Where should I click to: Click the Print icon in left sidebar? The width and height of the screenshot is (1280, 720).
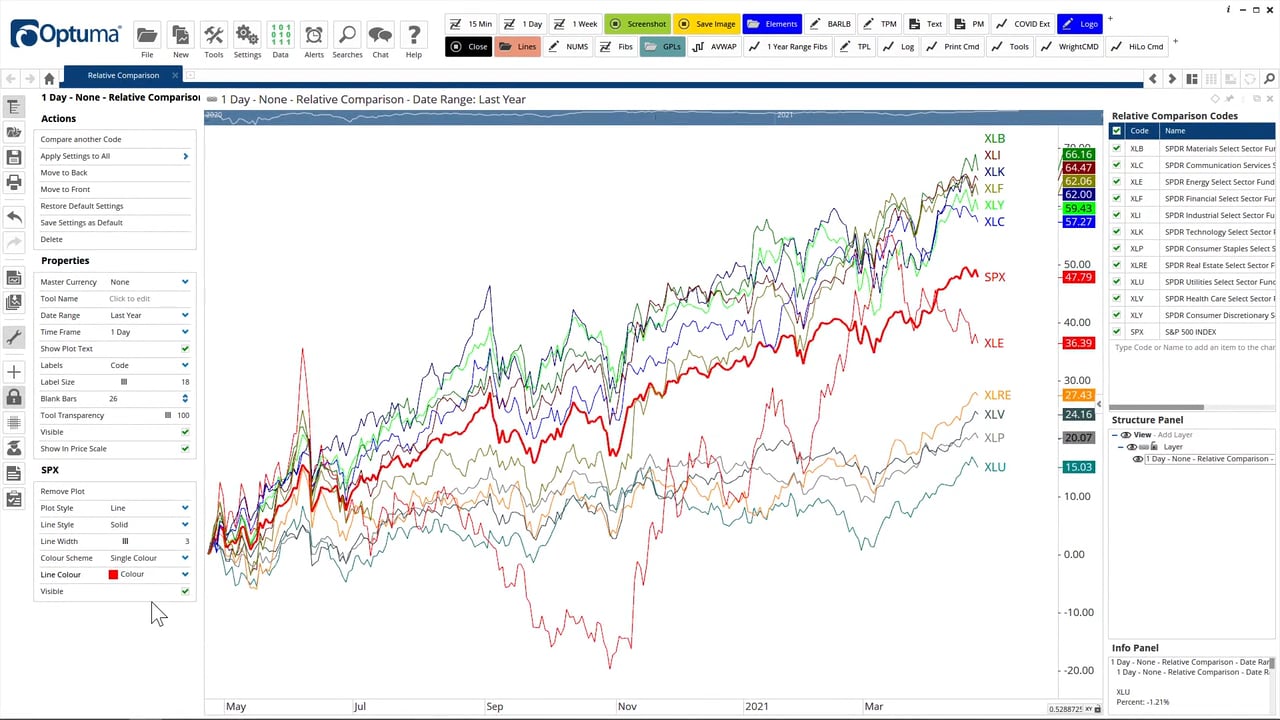coord(14,182)
